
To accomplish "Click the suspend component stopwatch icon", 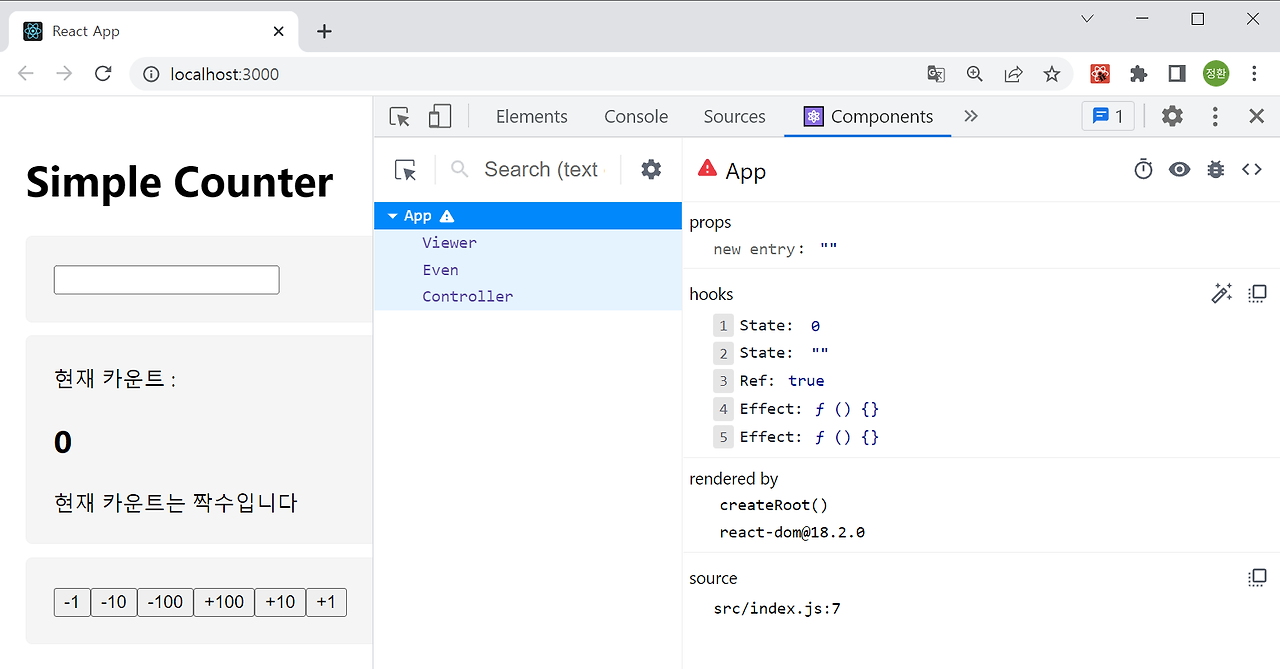I will tap(1143, 170).
